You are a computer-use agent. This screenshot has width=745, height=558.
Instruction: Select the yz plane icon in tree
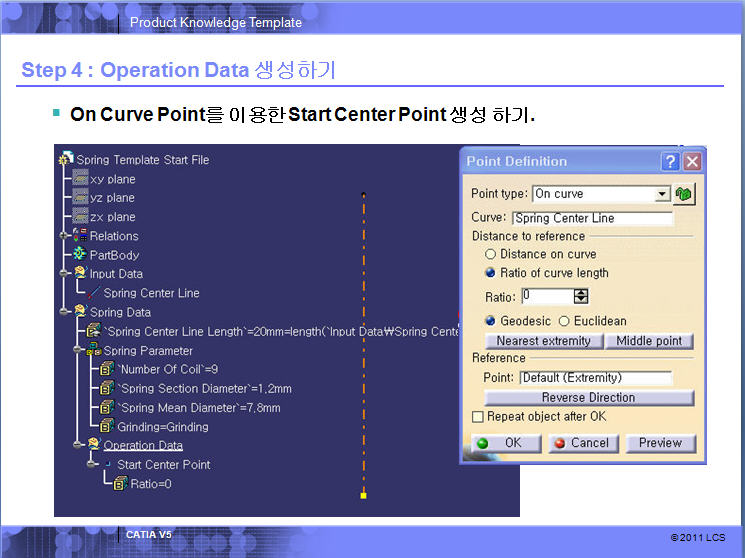point(80,197)
